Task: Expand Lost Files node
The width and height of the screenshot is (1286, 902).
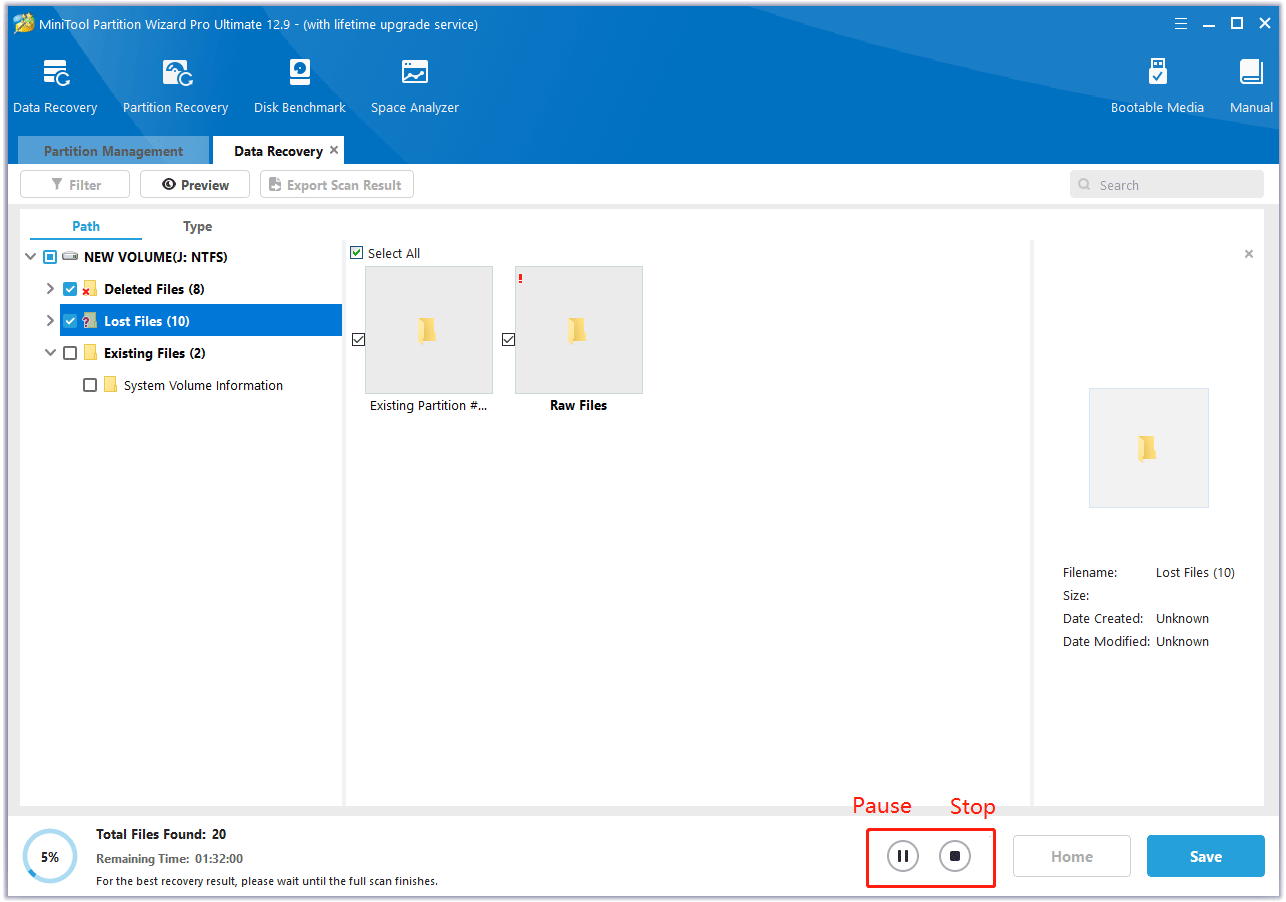Action: [50, 321]
